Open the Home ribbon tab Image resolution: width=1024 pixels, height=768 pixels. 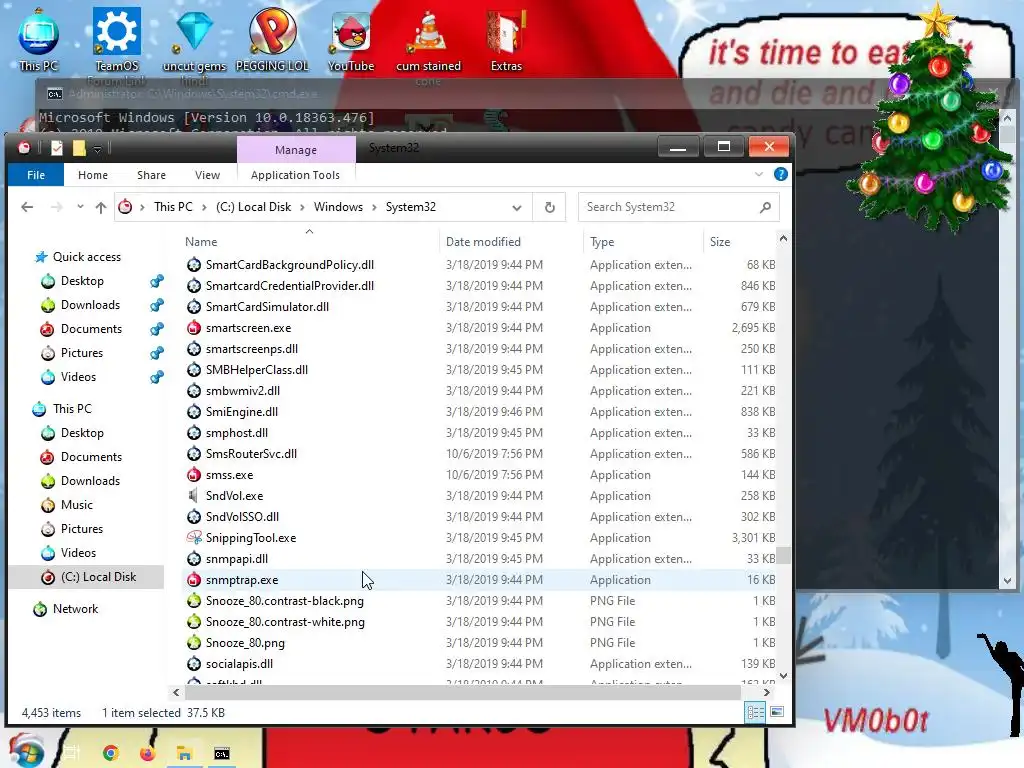[93, 175]
